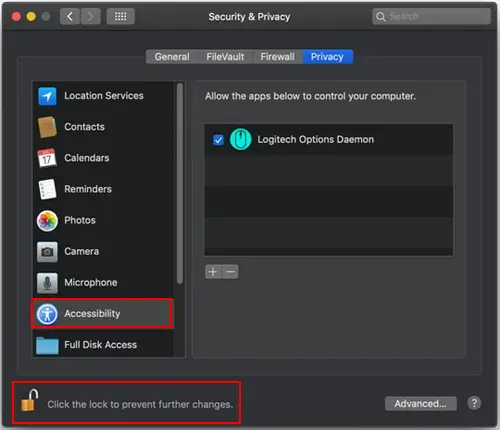500x430 pixels.
Task: Show all preferences grid button
Action: 121,16
